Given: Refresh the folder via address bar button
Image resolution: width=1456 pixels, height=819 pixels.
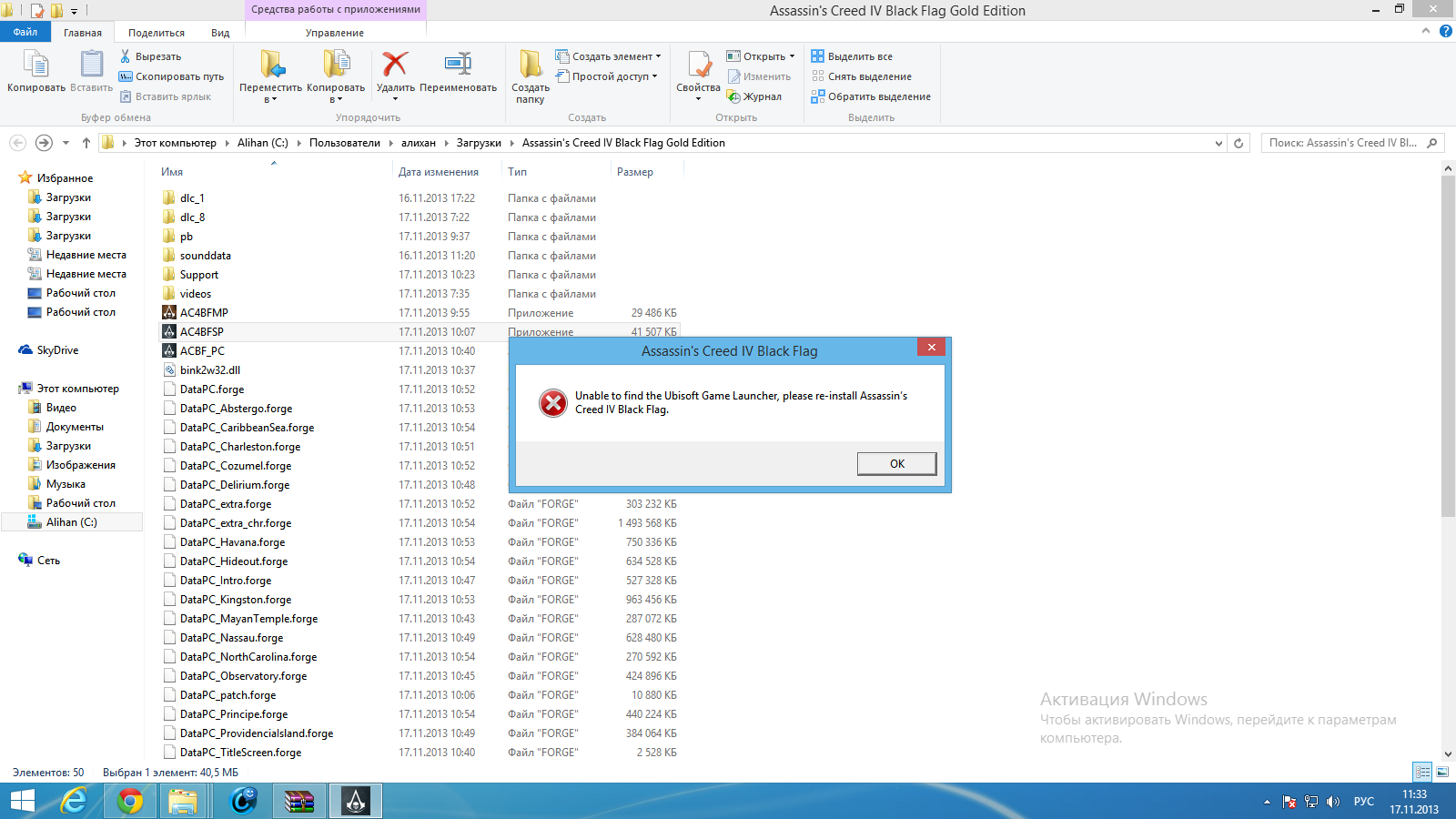Looking at the screenshot, I should point(1239,143).
